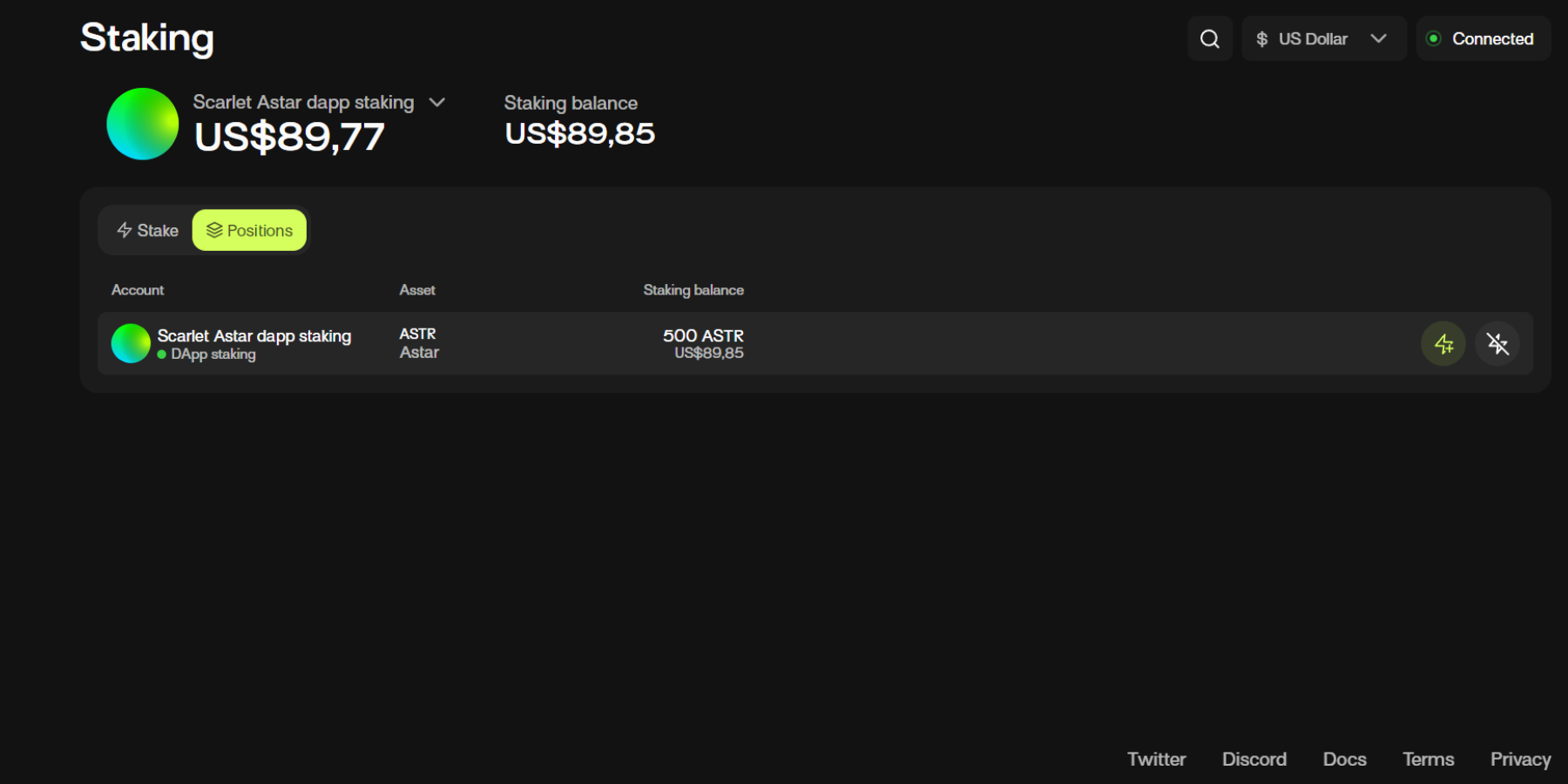
Task: Open the Terms link
Action: click(1428, 759)
